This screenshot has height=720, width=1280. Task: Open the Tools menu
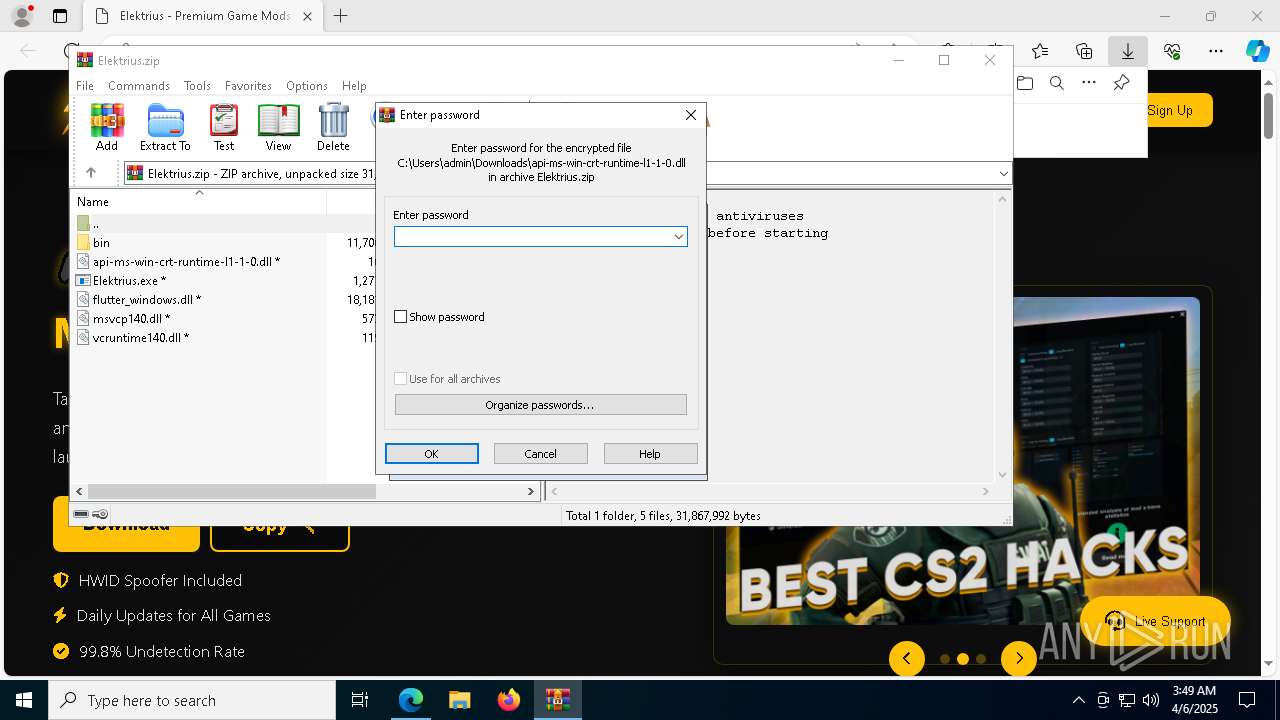coord(197,86)
